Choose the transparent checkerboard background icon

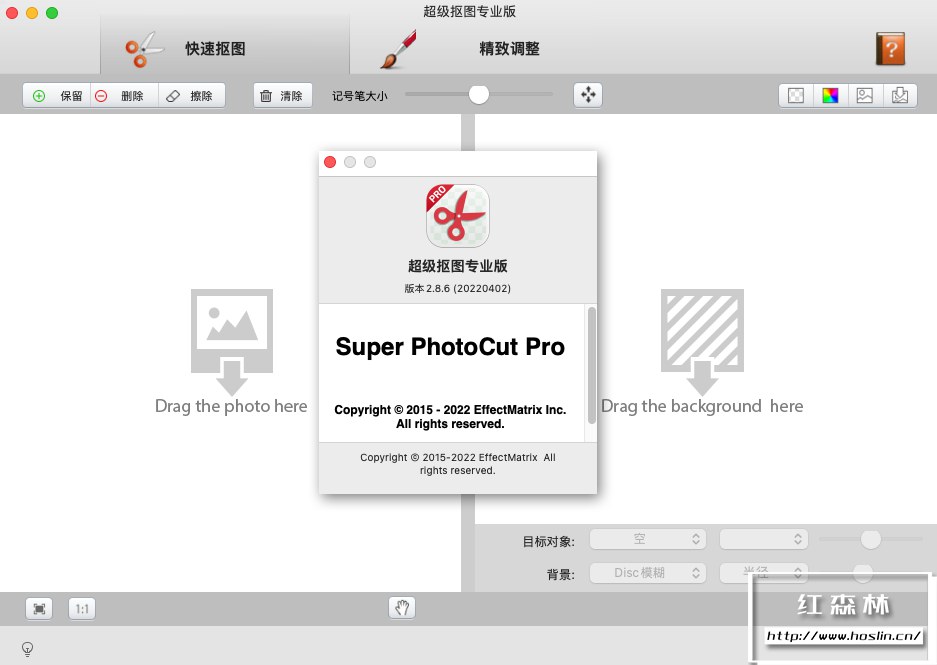click(796, 96)
